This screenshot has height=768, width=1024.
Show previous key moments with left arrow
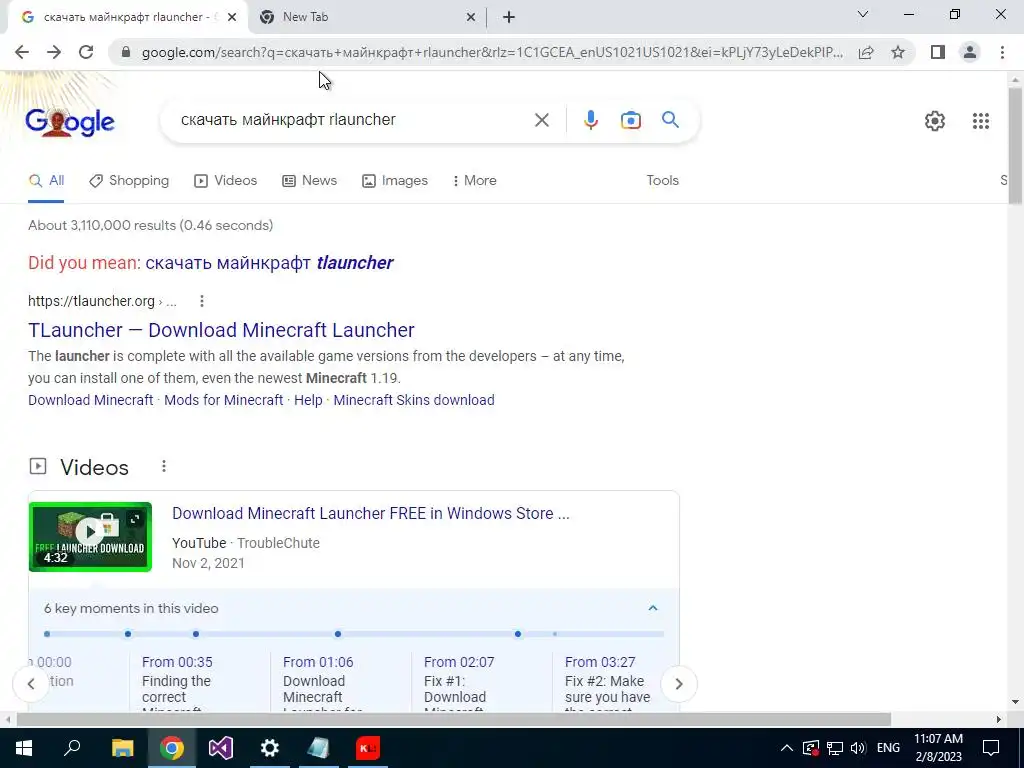point(31,684)
